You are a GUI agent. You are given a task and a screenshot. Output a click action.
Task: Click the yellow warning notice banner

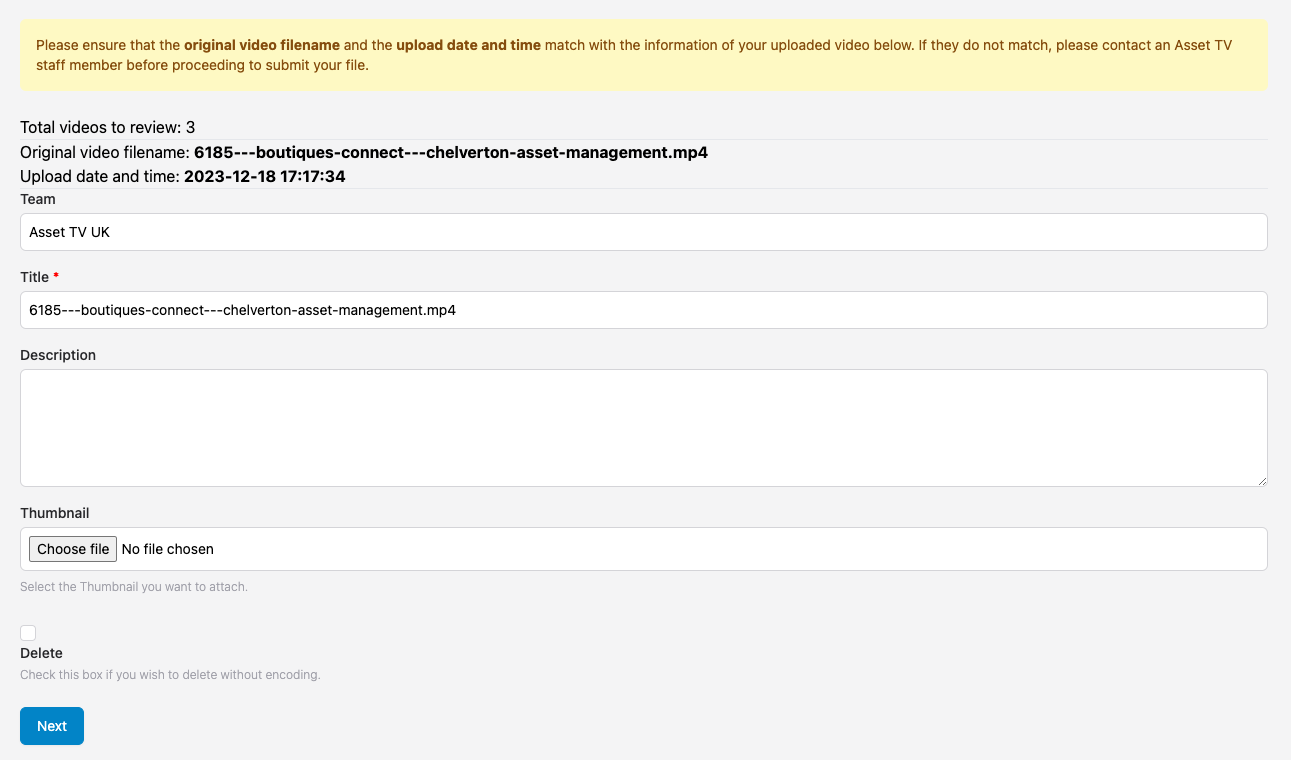point(643,55)
